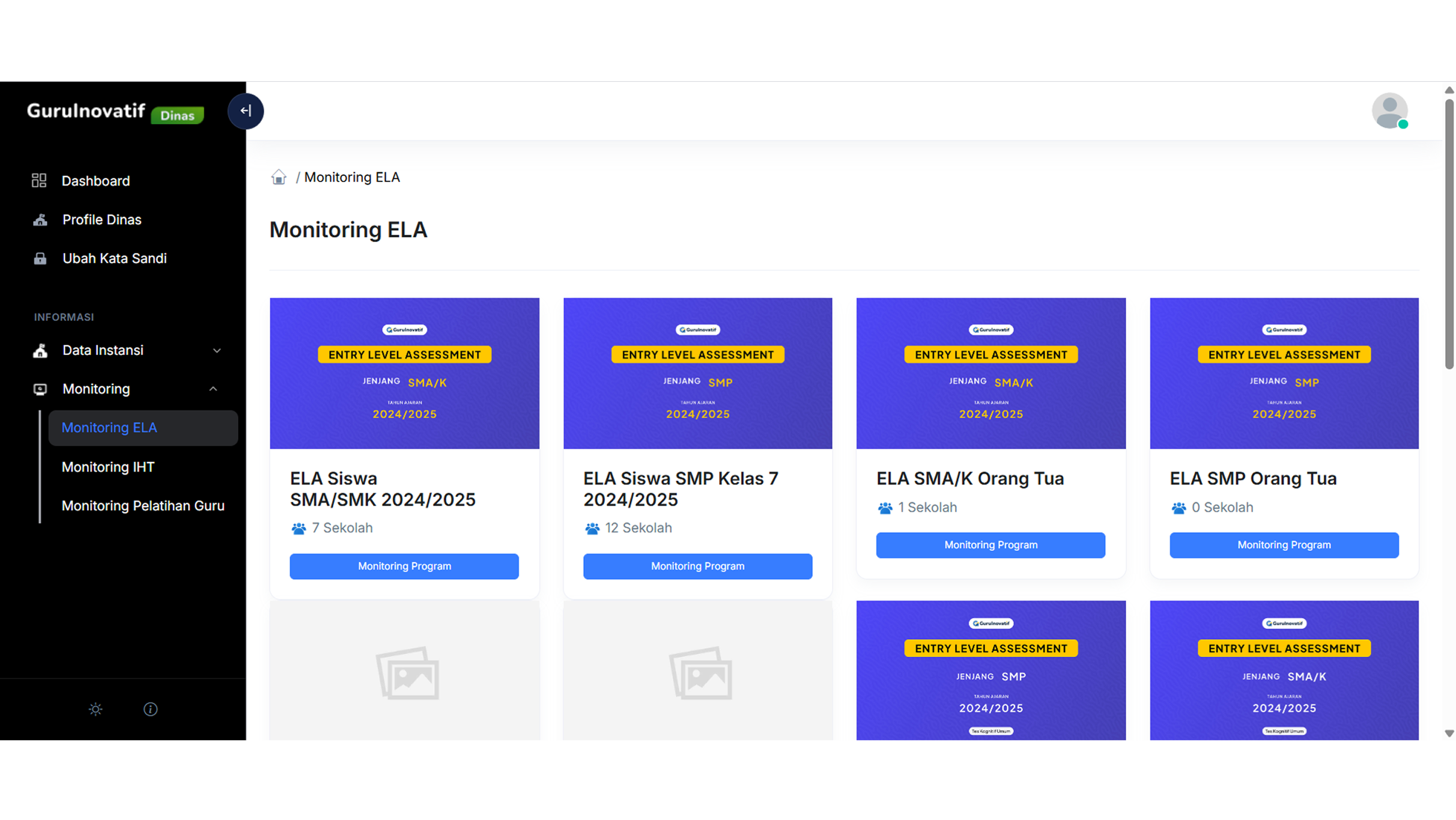This screenshot has height=820, width=1456.
Task: Click the Monitoring ELA breadcrumb text
Action: pos(352,177)
